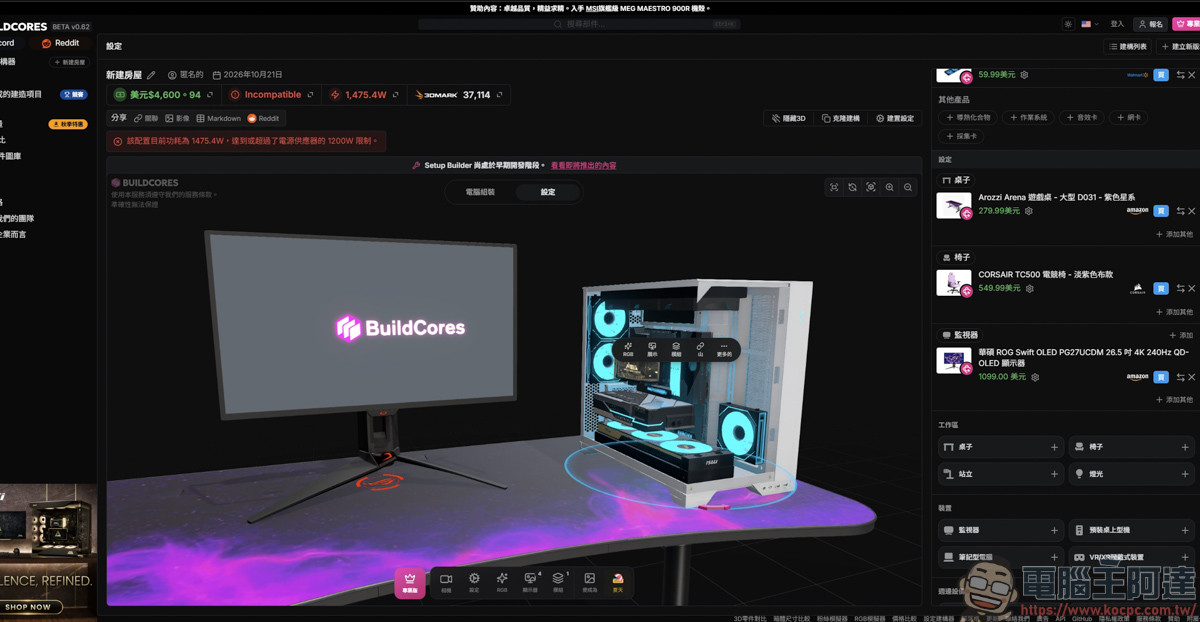Viewport: 1200px width, 622px height.
Task: Click the focus target icon in viewport
Action: click(x=871, y=187)
